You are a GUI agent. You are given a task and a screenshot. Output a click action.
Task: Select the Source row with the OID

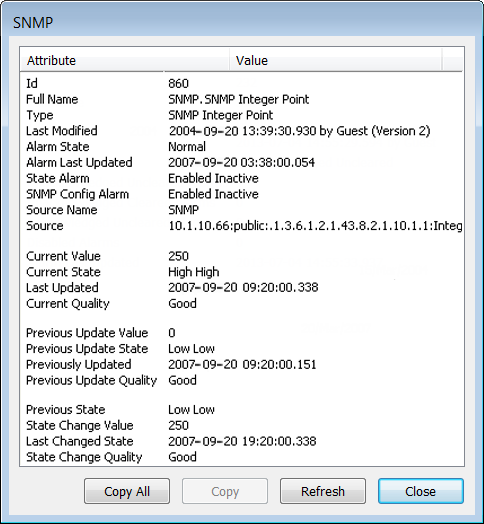coord(241,226)
